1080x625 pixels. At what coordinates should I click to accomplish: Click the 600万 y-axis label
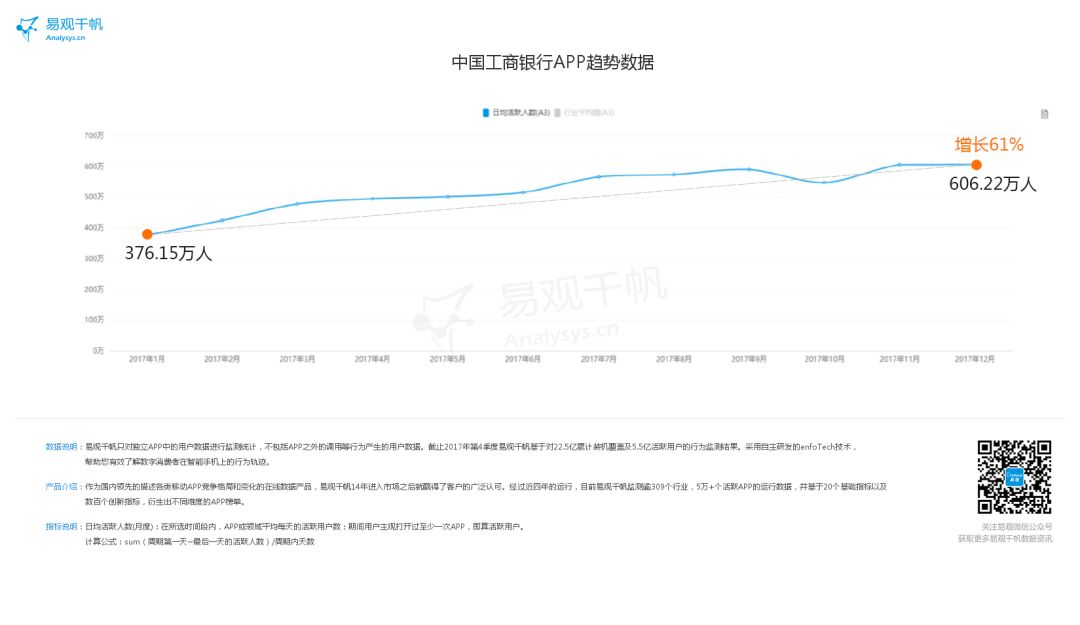(x=94, y=166)
